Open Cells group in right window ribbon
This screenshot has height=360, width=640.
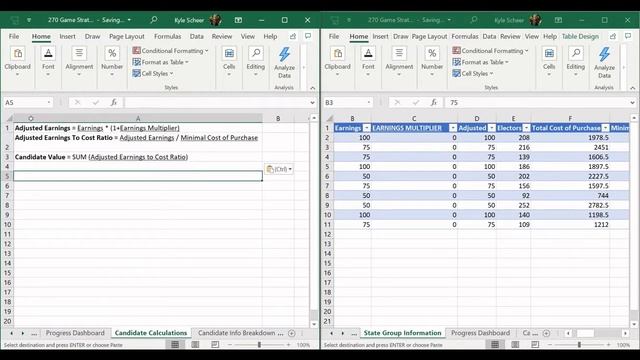(549, 62)
